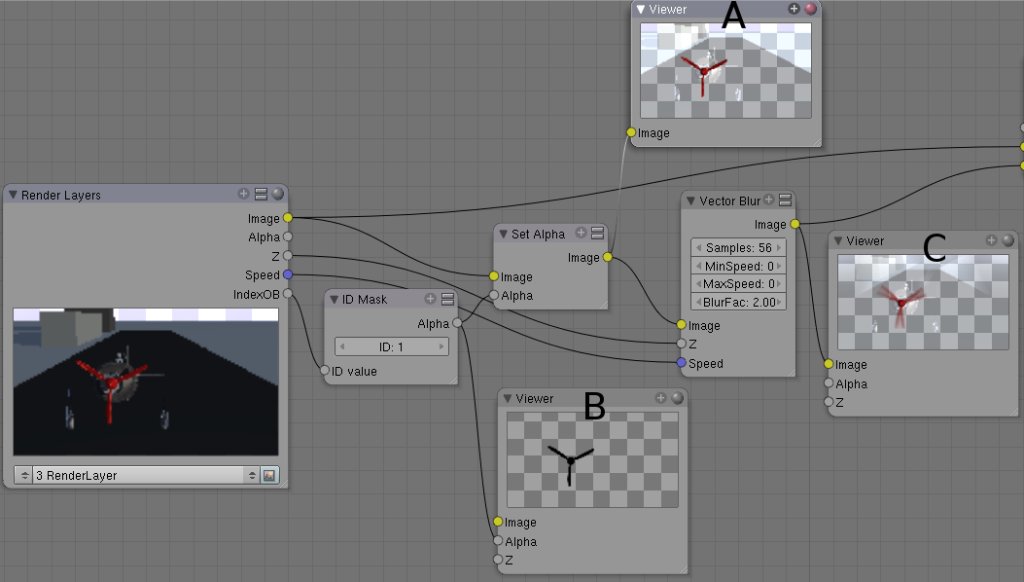Click plus icon on Viewer B header
This screenshot has width=1024, height=582.
pos(660,397)
